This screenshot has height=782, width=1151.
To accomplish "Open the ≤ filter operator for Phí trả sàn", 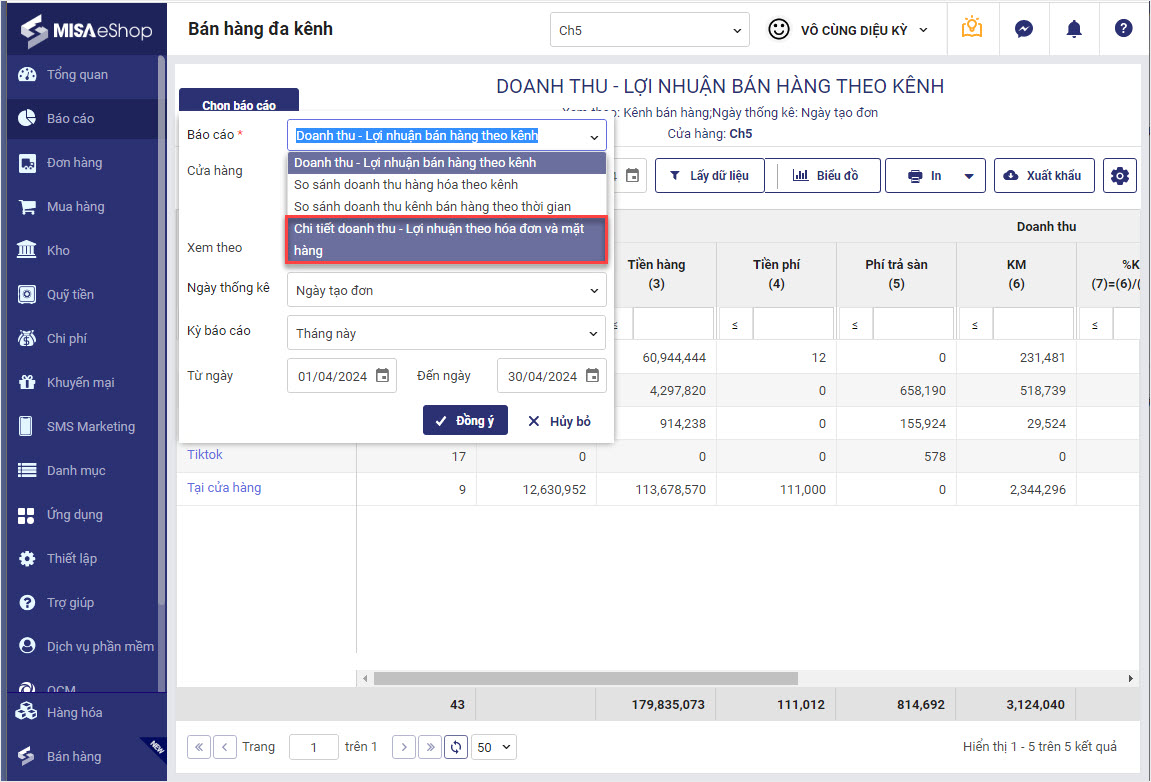I will [x=854, y=325].
